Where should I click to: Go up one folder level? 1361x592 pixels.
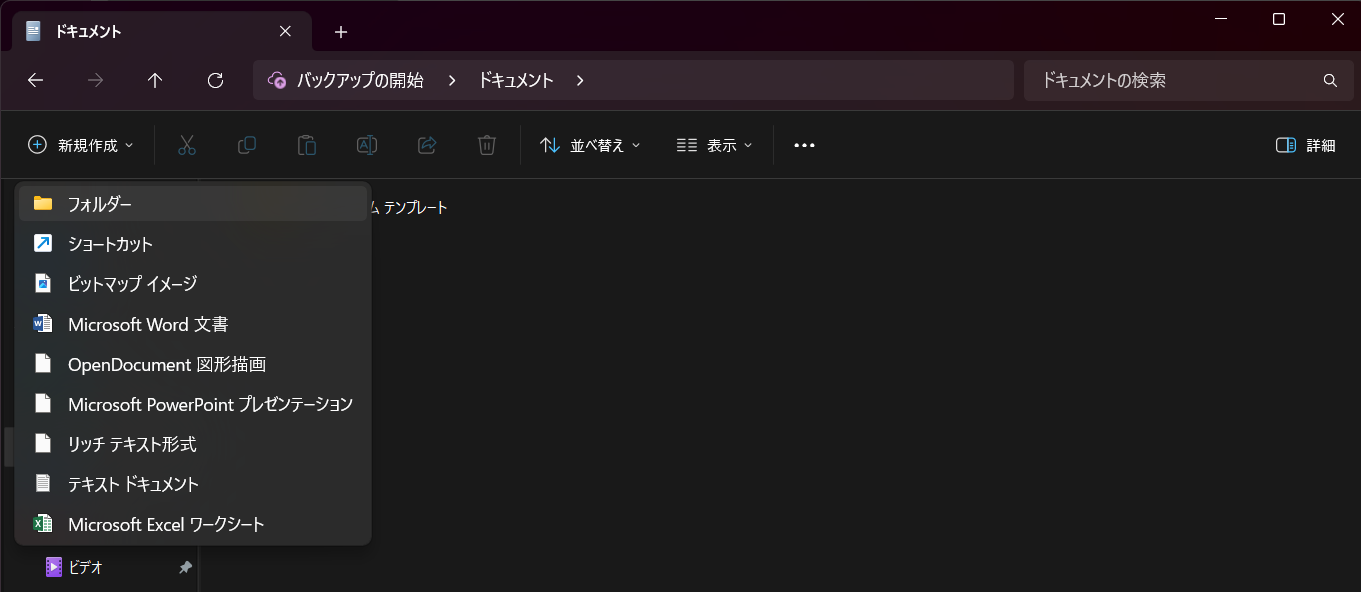155,81
